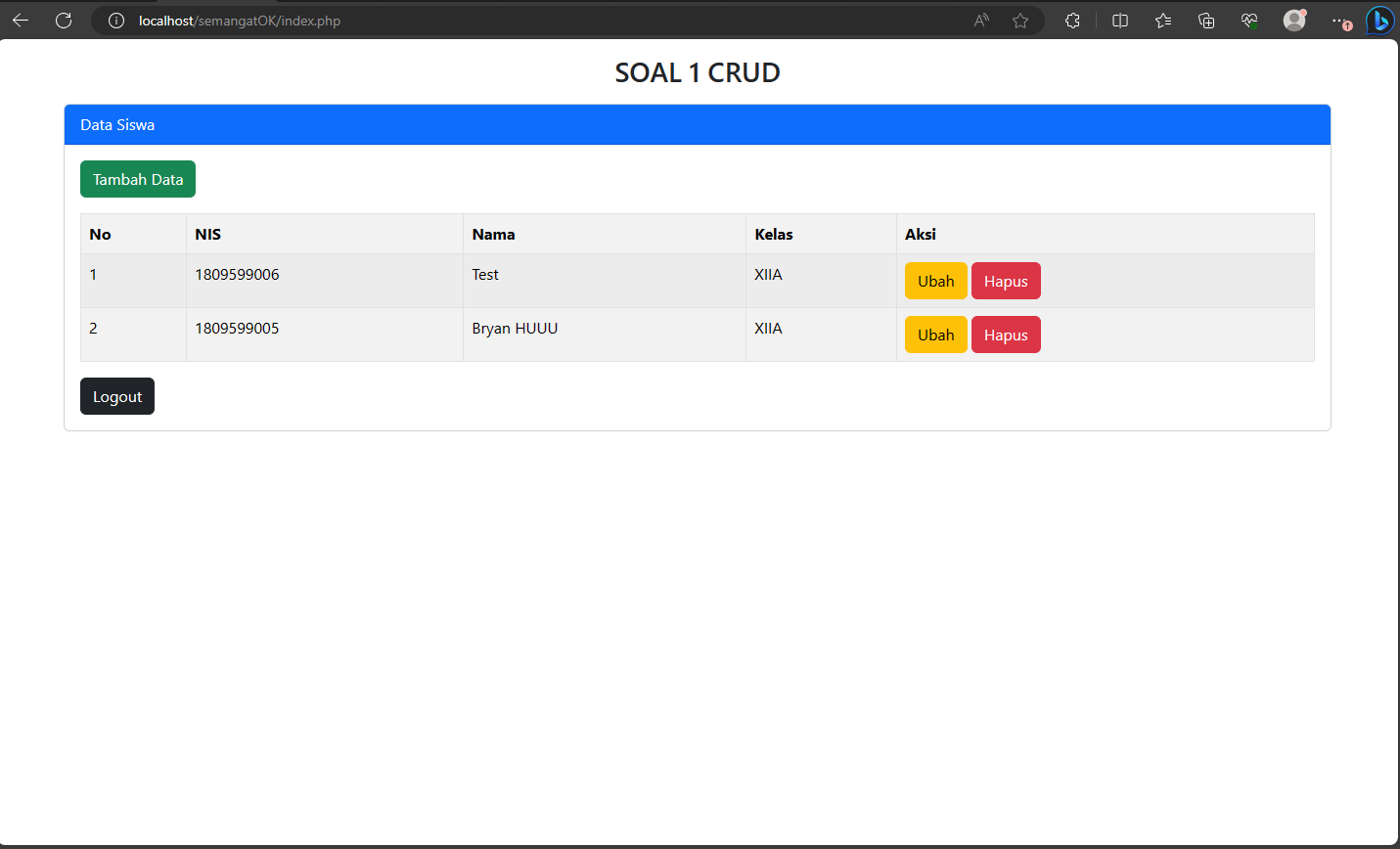The image size is (1400, 849).
Task: Open the Collections icon
Action: pyautogui.click(x=1206, y=21)
